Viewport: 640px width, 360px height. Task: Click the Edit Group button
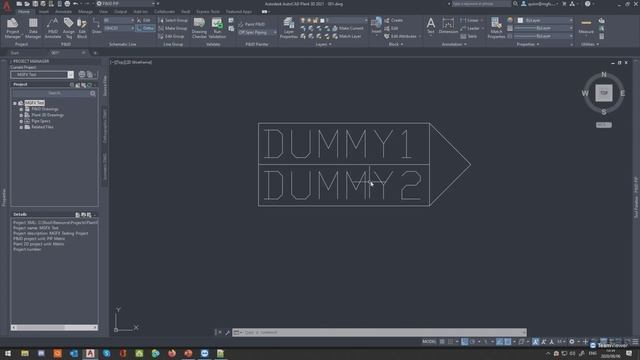click(171, 36)
